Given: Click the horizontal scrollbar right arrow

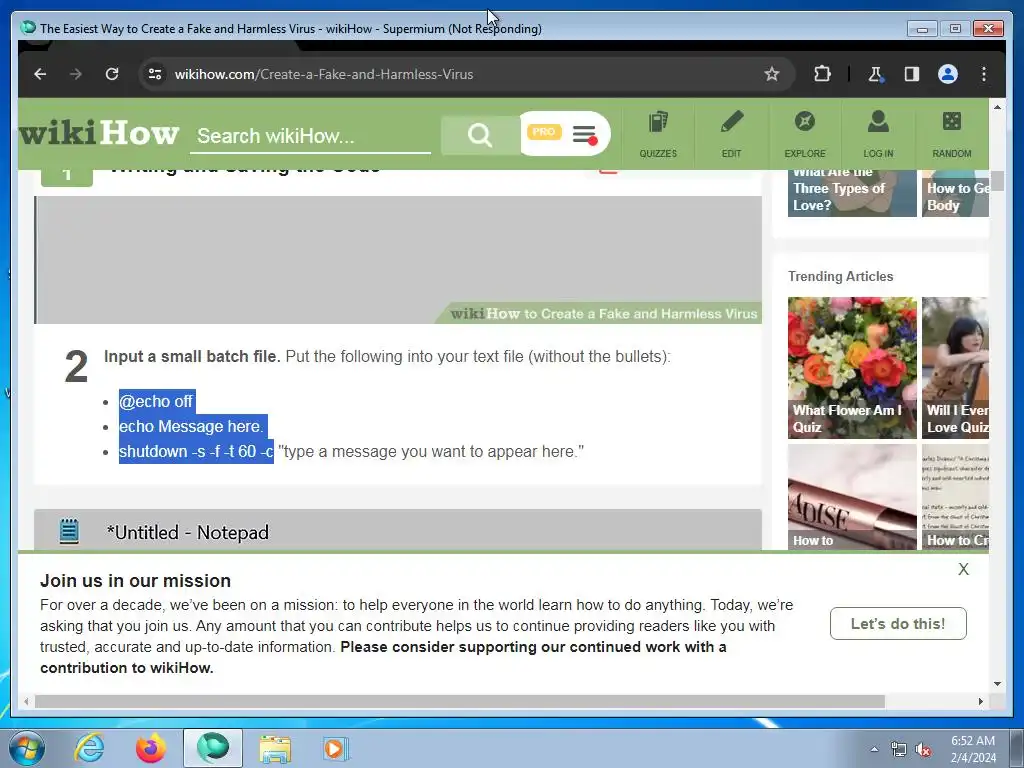Looking at the screenshot, I should [981, 701].
